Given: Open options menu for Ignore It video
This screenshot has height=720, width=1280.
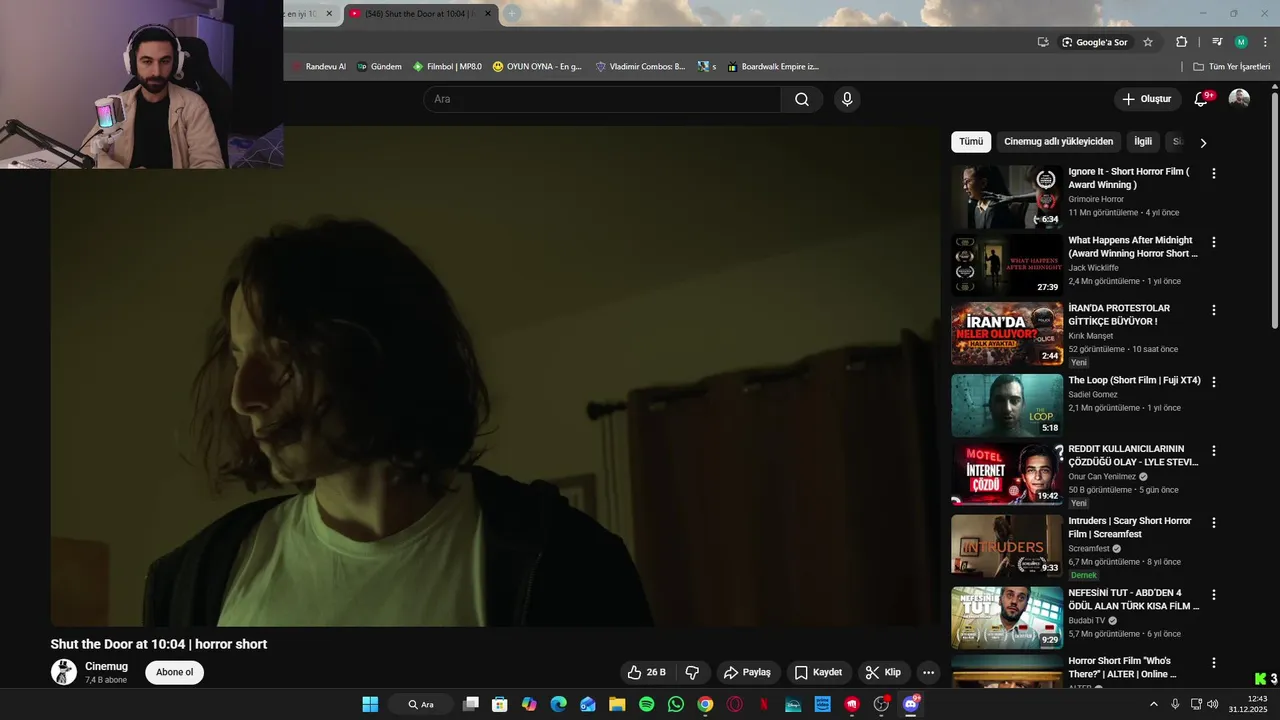Looking at the screenshot, I should click(x=1214, y=173).
